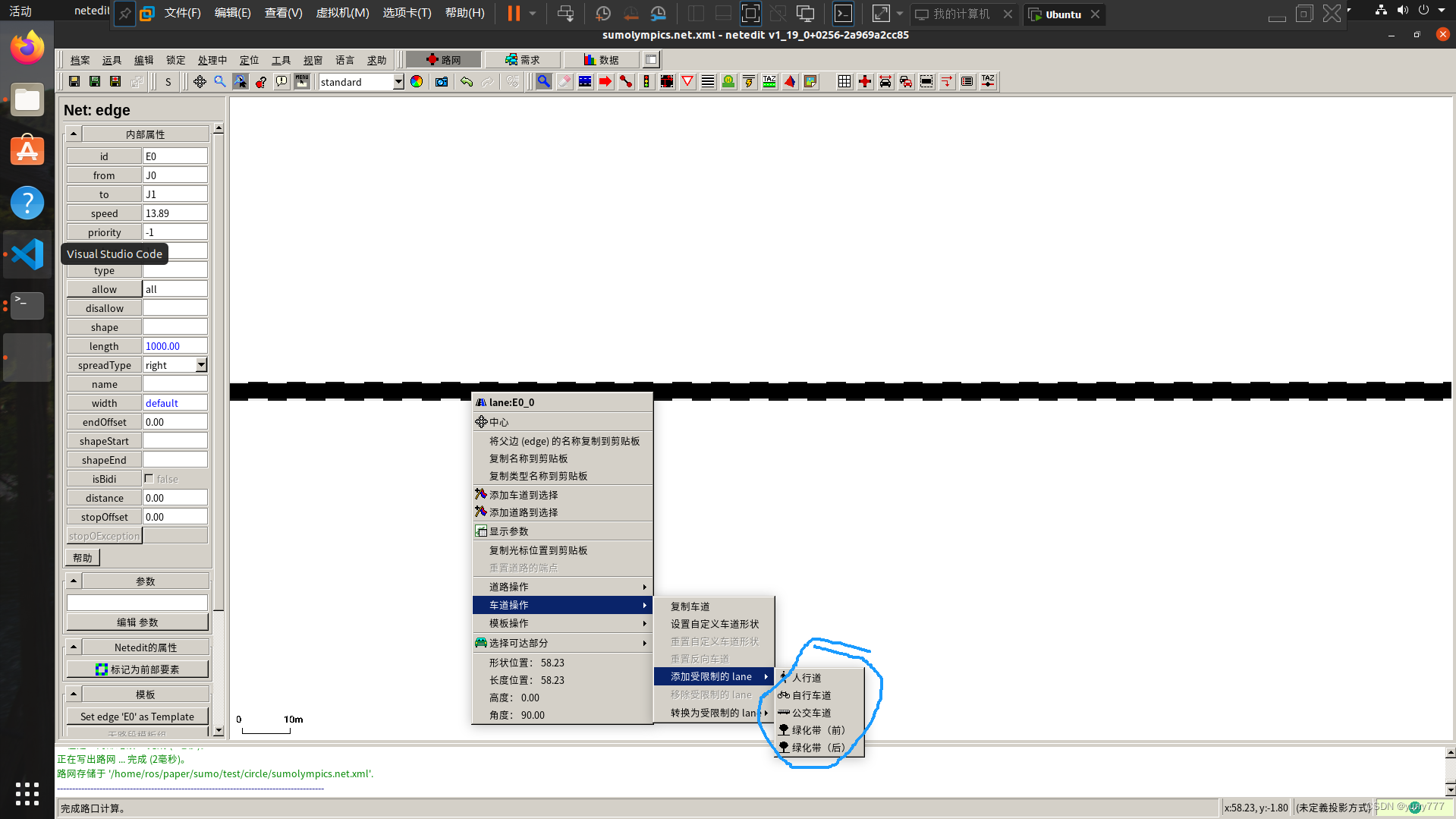Click the attributes panel vertical scrollbar
The image size is (1456, 819).
tap(219, 372)
